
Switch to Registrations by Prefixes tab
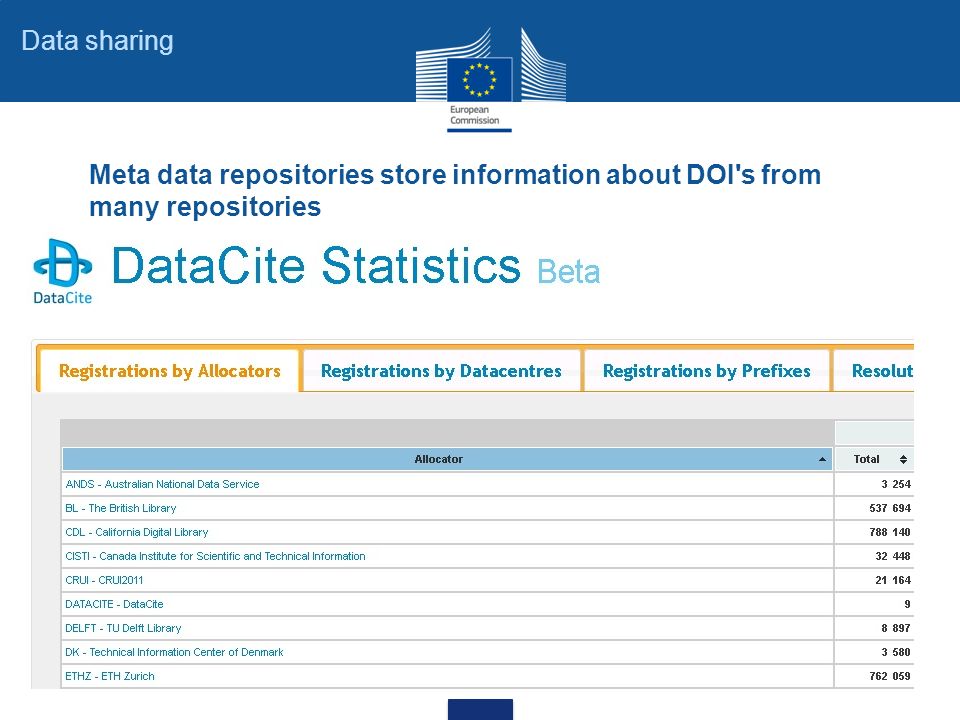click(707, 371)
